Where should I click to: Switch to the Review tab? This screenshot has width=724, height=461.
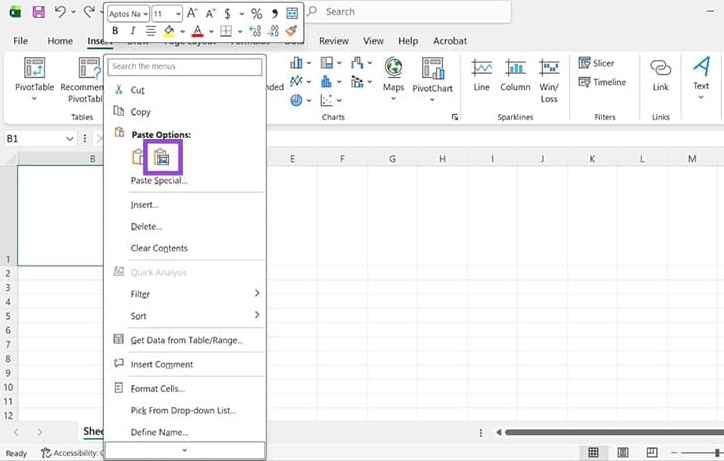[x=334, y=41]
